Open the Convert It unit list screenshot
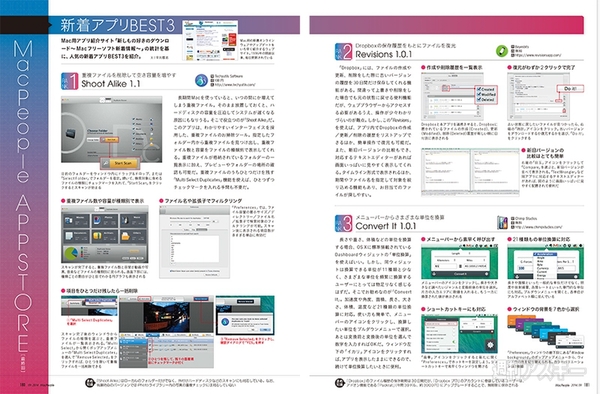This screenshot has height=394, width=600. (x=545, y=262)
